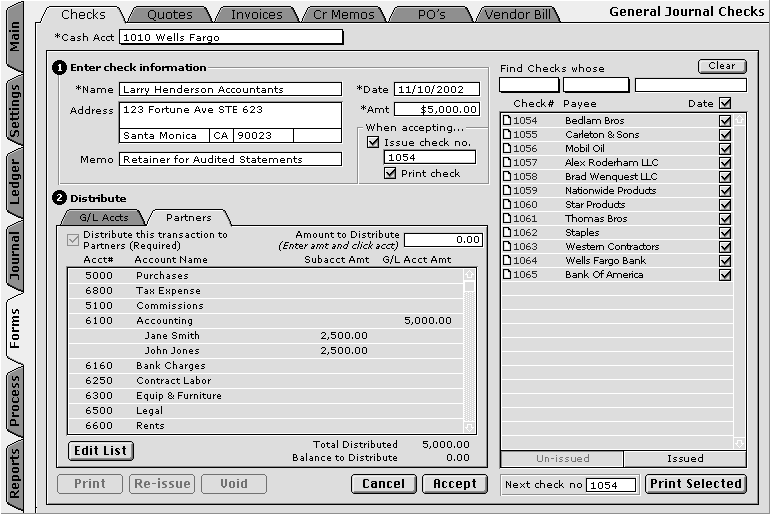The width and height of the screenshot is (770, 514).
Task: Click accounts list scroll up arrow
Action: tap(469, 274)
